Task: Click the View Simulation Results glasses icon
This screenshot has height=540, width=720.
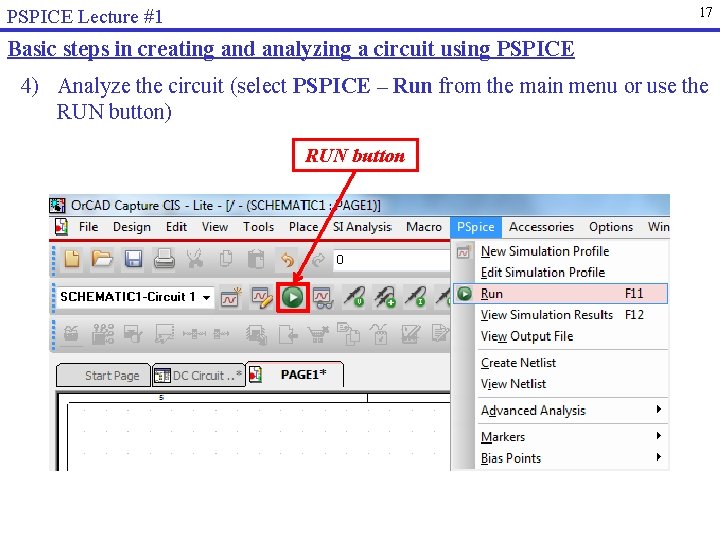Action: [323, 298]
